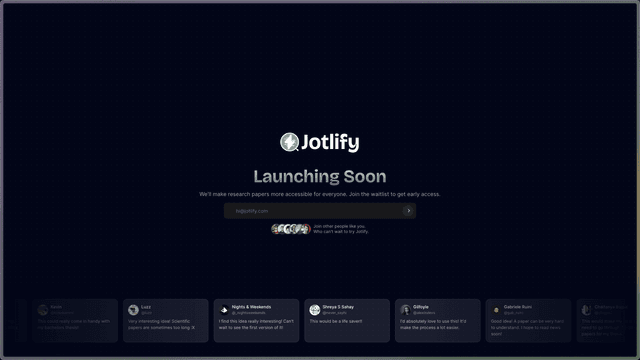The image size is (640, 360).
Task: Click the 'Kevin' name in testimonial
Action: pyautogui.click(x=56, y=307)
